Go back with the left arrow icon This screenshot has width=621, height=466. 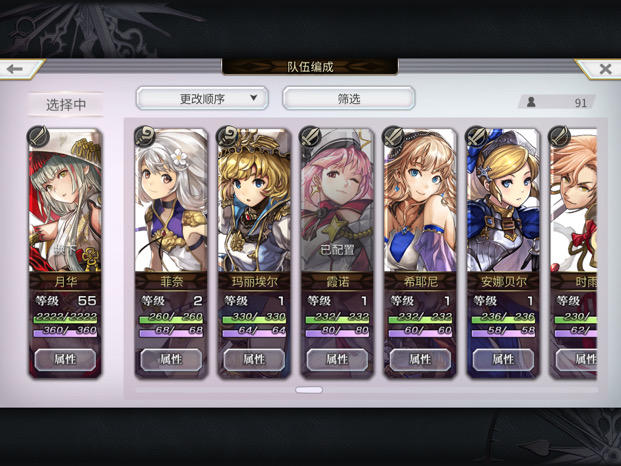(x=15, y=69)
